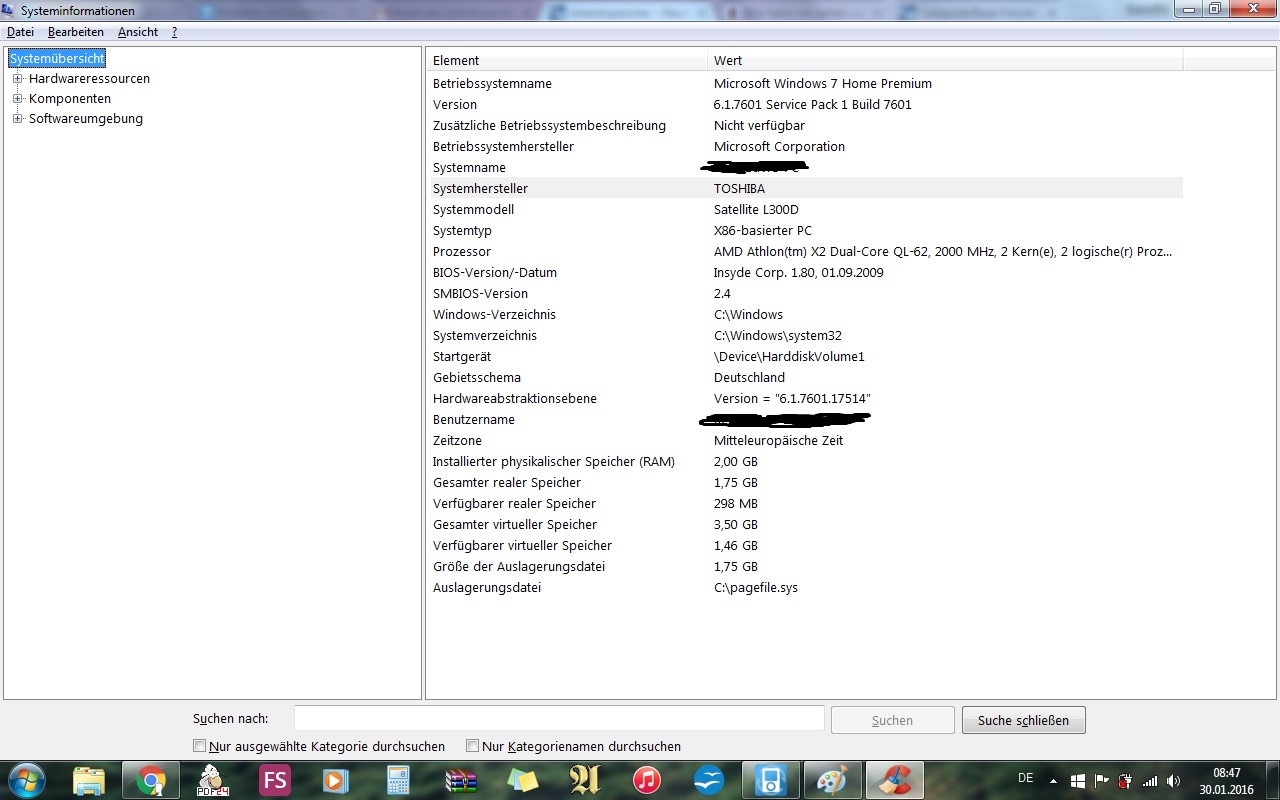This screenshot has height=800, width=1280.
Task: Show hidden tray icons arrow
Action: 1053,781
